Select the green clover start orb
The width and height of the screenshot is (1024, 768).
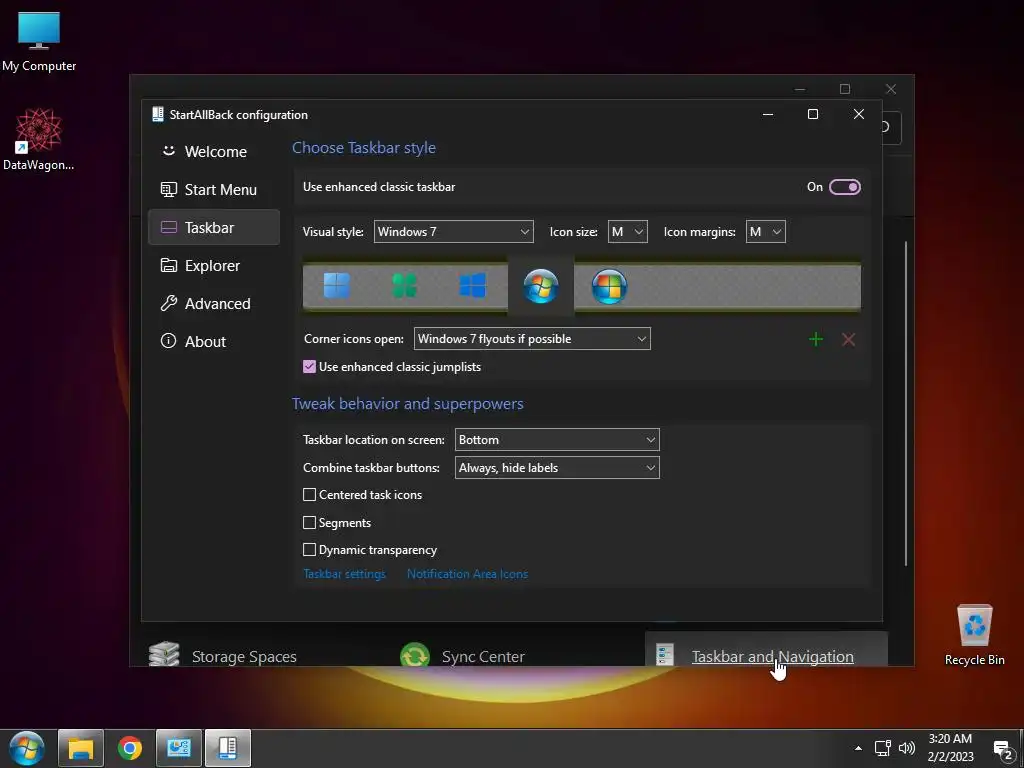point(404,285)
